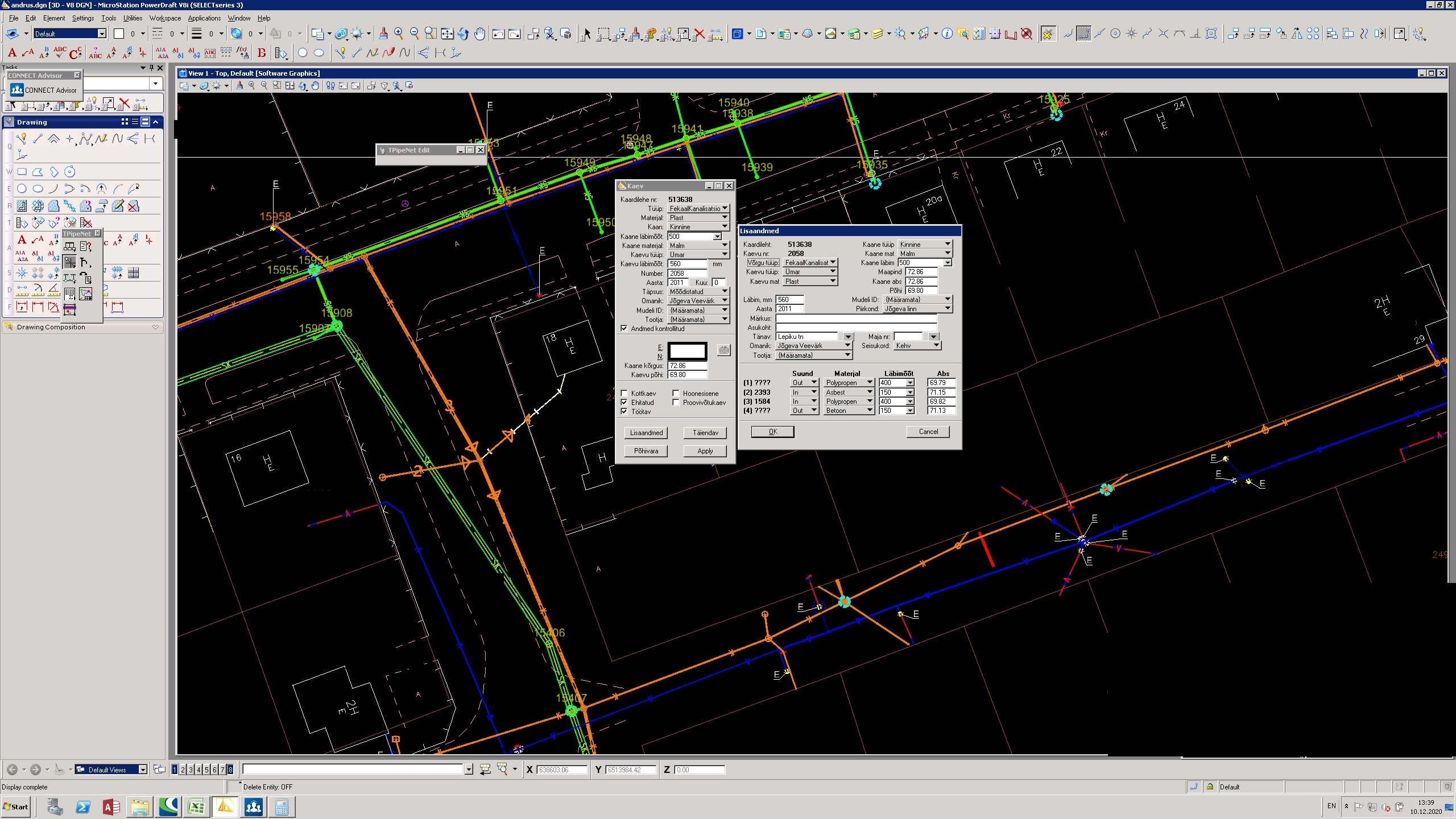Screen dimensions: 1456x819
Task: Click the Apply button in Kaev dialog
Action: point(705,451)
